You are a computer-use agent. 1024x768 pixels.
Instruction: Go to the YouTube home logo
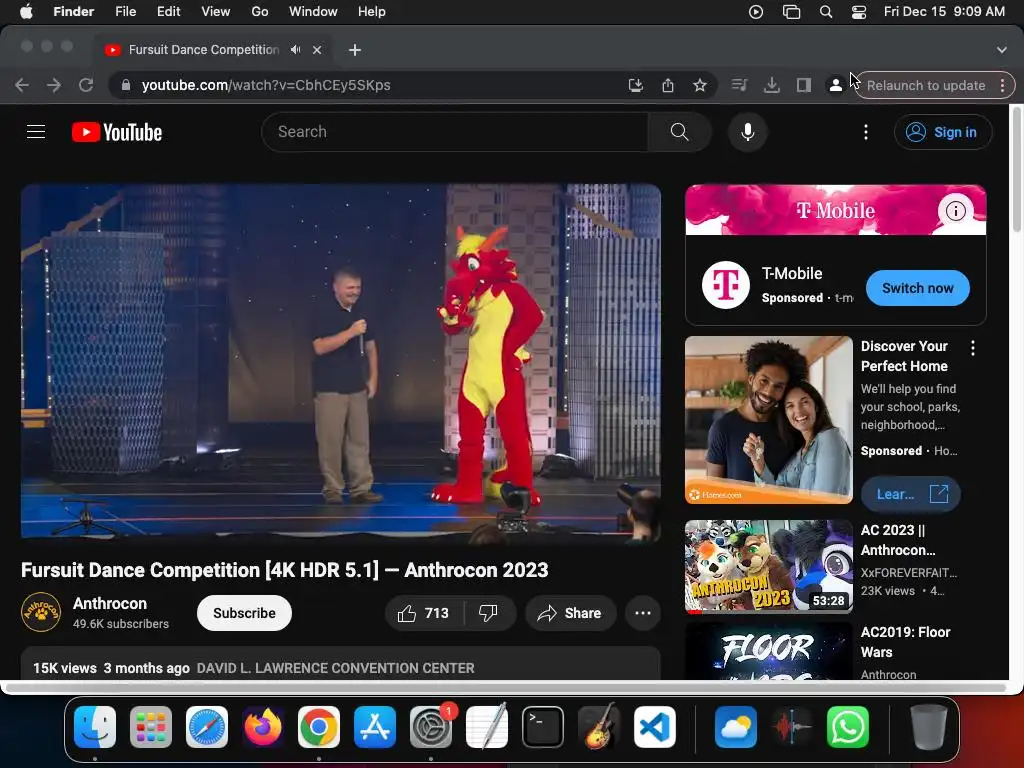click(117, 132)
